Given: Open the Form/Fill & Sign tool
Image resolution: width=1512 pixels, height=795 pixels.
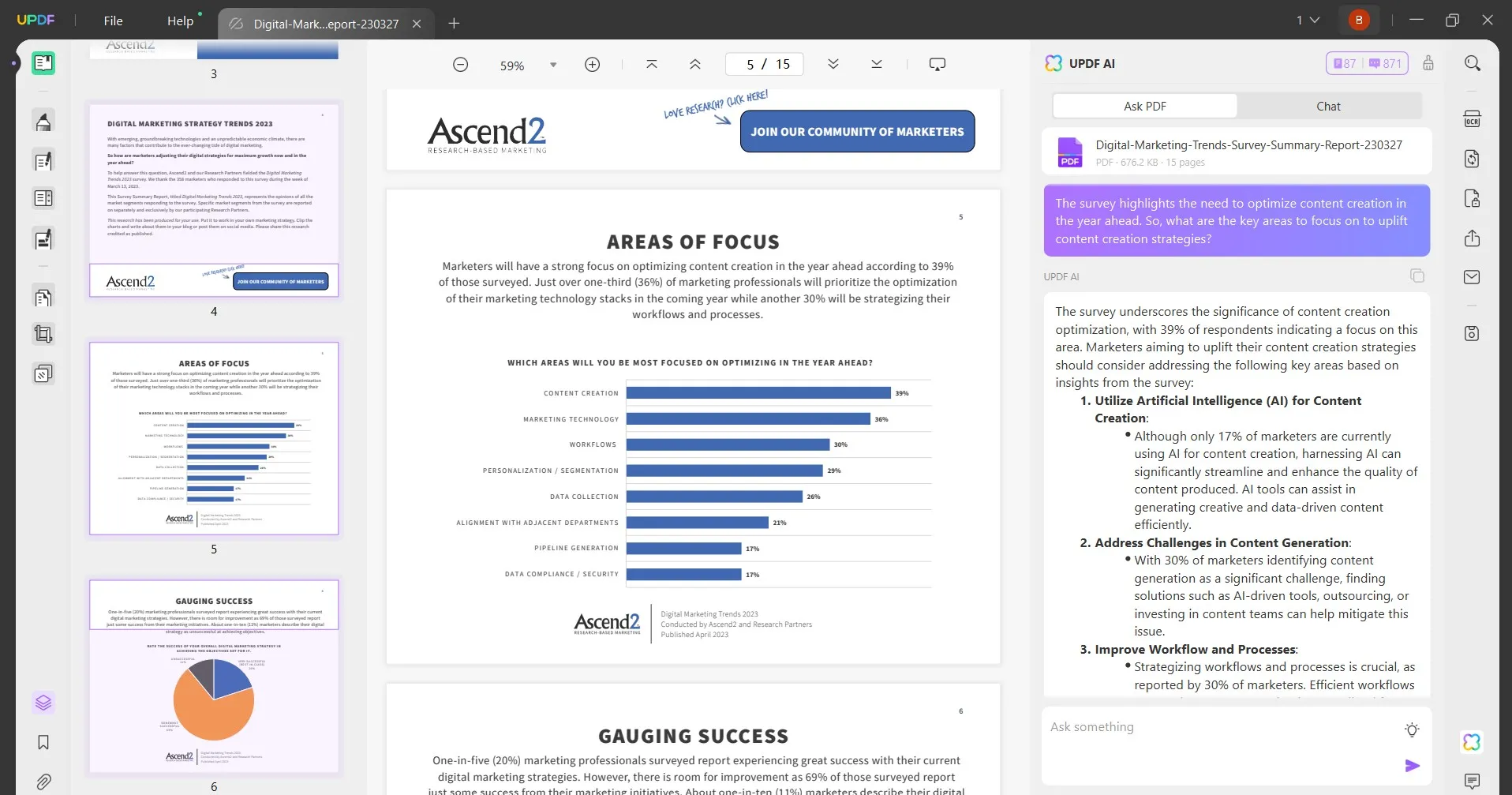Looking at the screenshot, I should pyautogui.click(x=43, y=238).
